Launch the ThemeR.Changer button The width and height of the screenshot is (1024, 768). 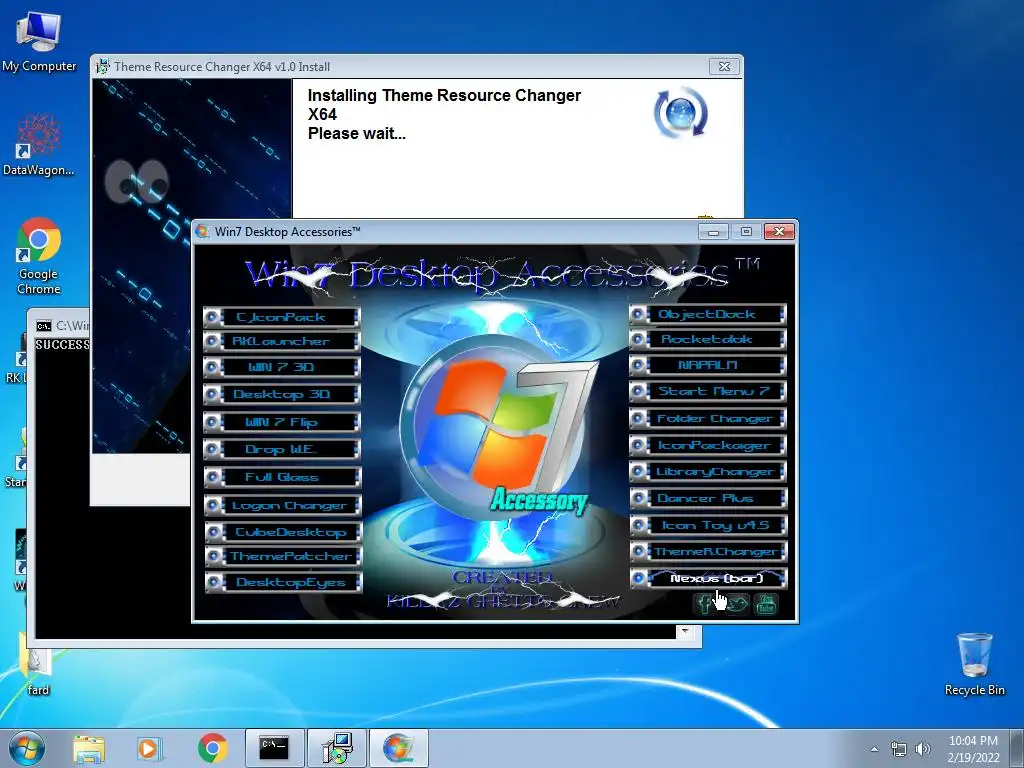click(x=708, y=552)
